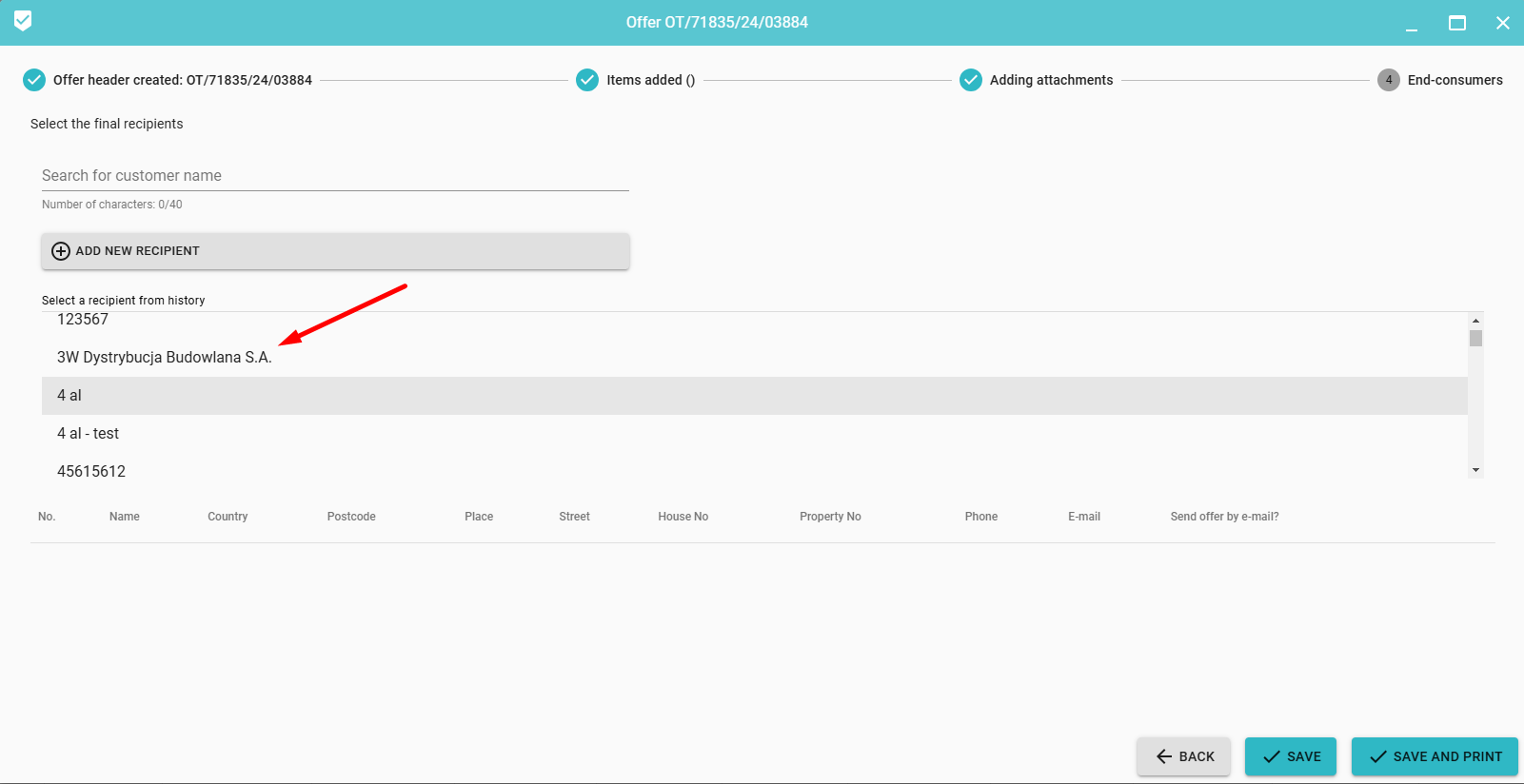Click the app shield logo icon

click(23, 21)
